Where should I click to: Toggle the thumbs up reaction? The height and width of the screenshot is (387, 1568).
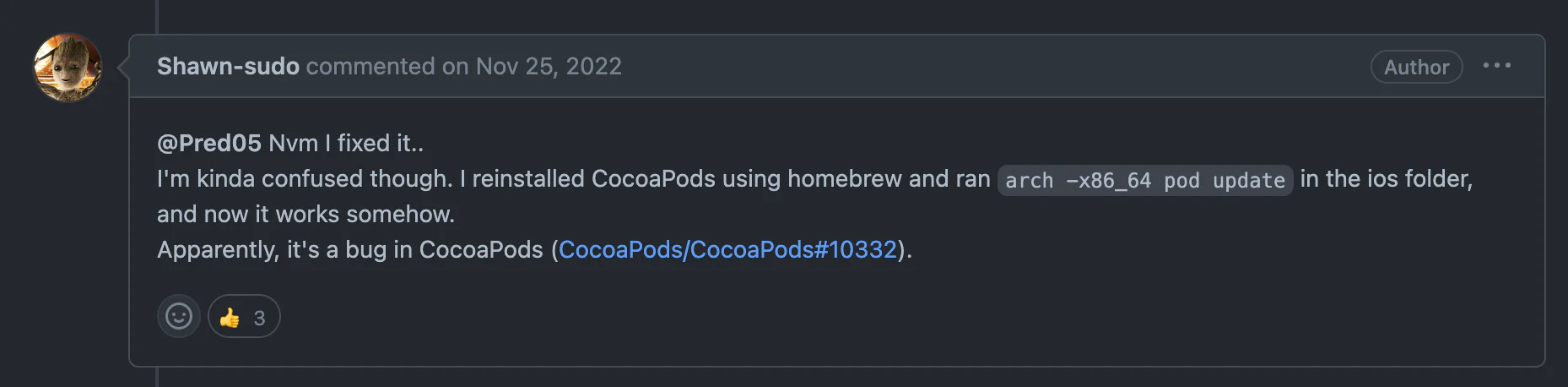244,317
